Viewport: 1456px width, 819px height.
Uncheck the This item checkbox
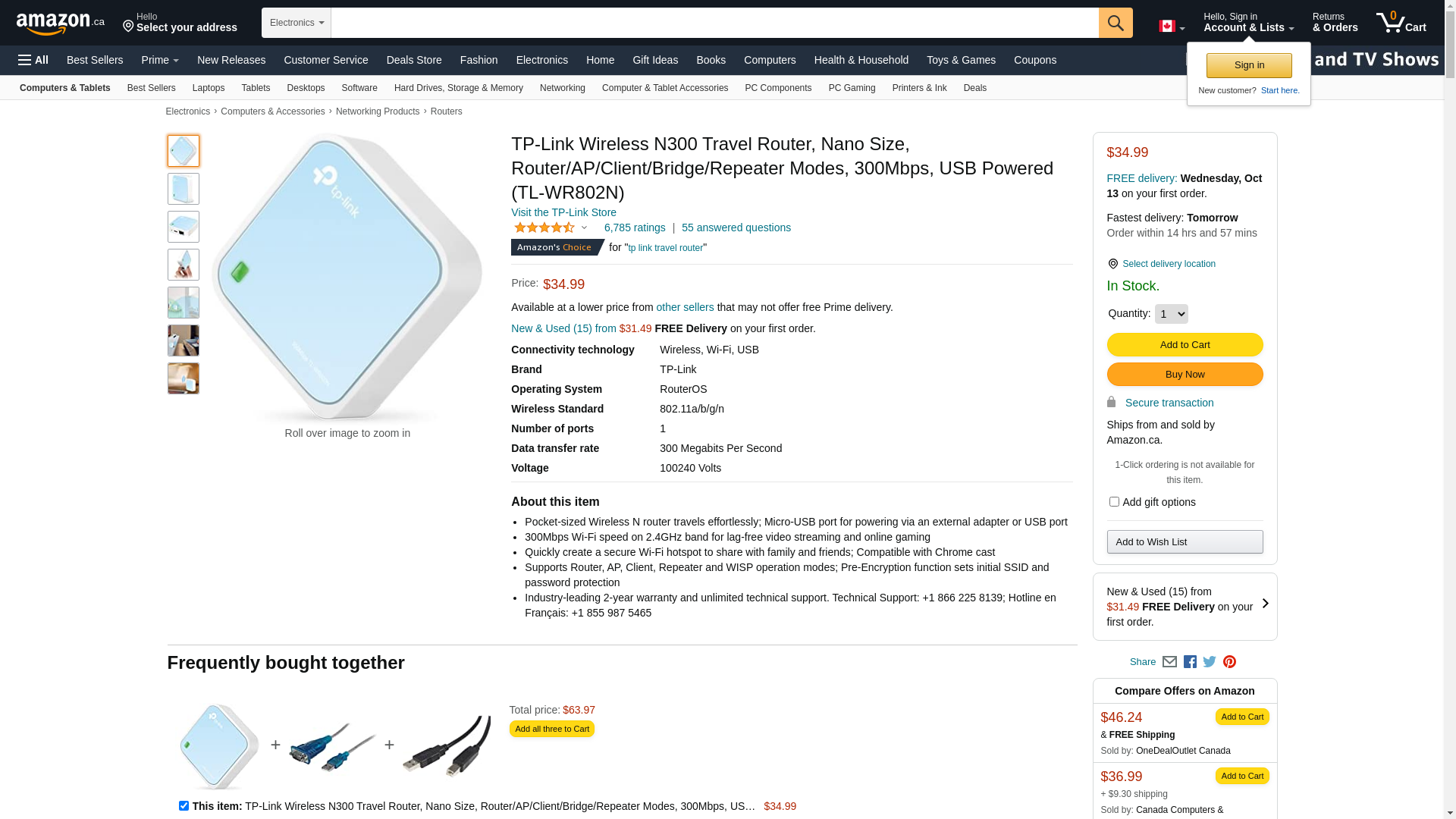(x=184, y=806)
